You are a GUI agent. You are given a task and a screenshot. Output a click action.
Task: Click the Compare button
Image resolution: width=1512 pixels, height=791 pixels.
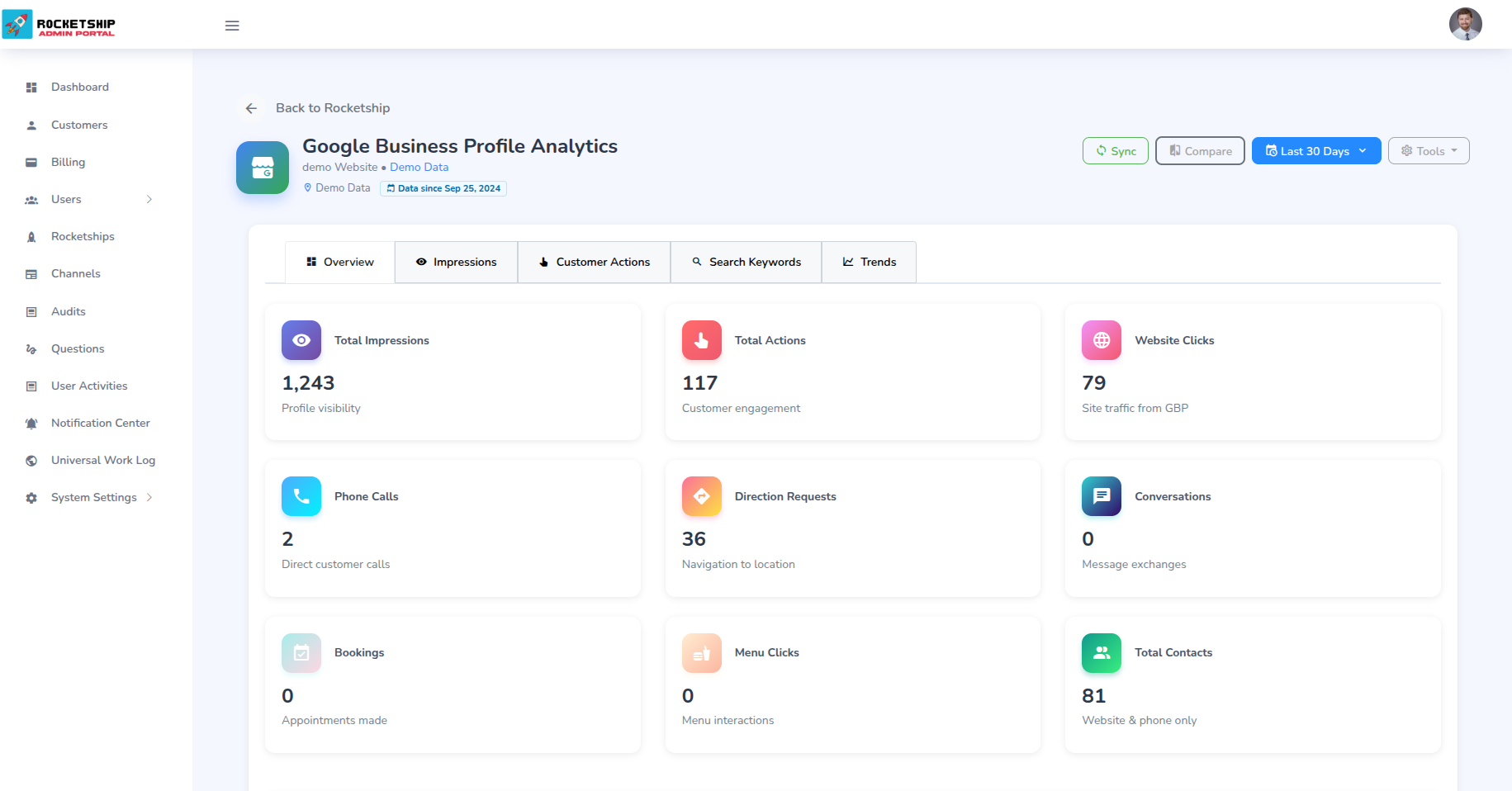[1200, 151]
